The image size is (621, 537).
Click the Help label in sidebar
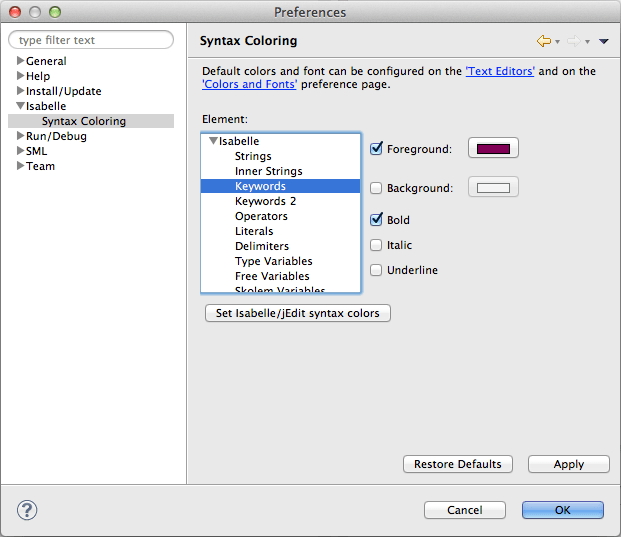pyautogui.click(x=38, y=76)
